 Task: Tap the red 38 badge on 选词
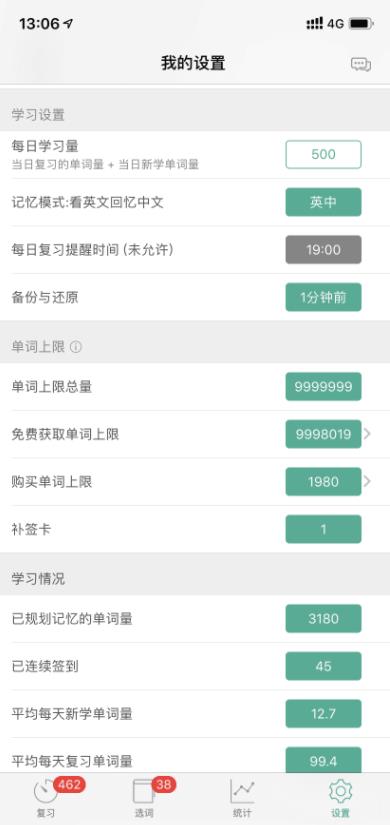point(164,784)
